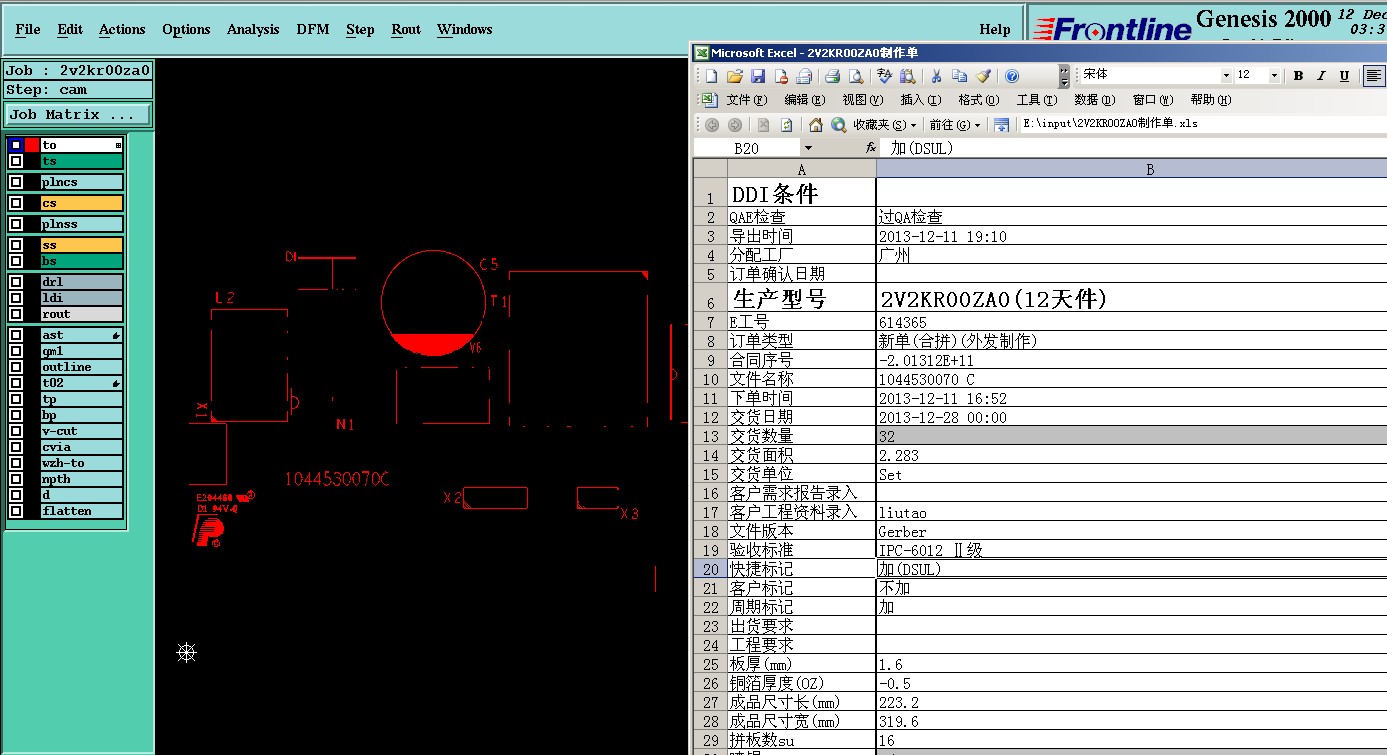Open the File menu in Genesis
Viewport: 1387px width, 755px height.
click(x=28, y=29)
